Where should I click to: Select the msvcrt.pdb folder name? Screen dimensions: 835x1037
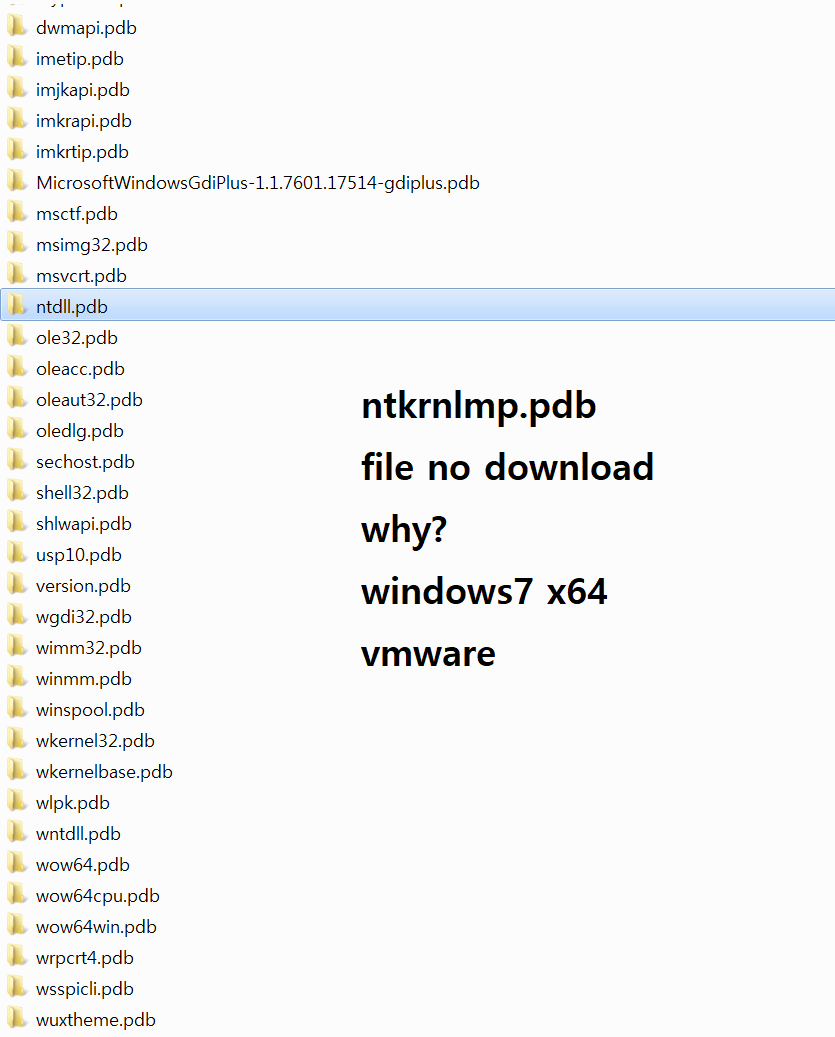(x=81, y=276)
